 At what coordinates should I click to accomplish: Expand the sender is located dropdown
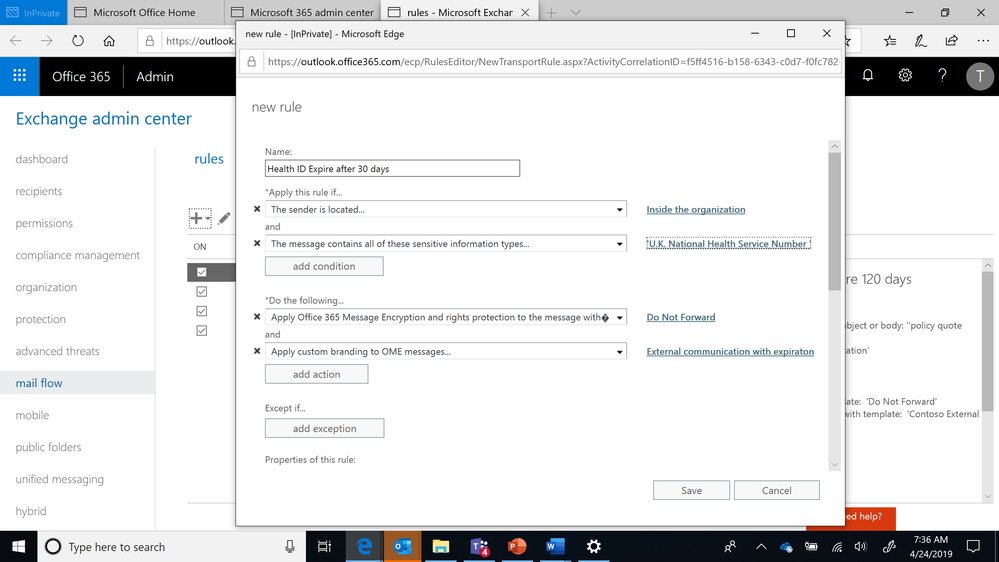click(x=619, y=209)
